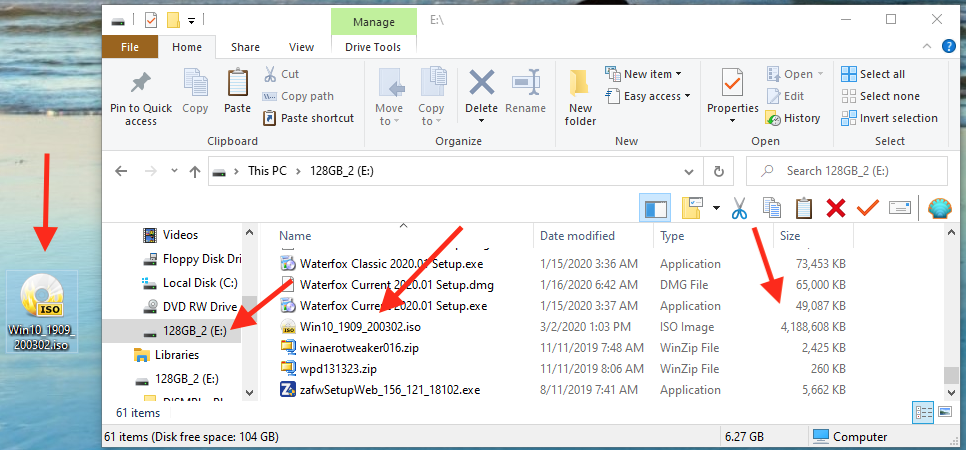Toggle the preview pane button in toolbar
Screen dimensions: 966x450
coord(656,208)
